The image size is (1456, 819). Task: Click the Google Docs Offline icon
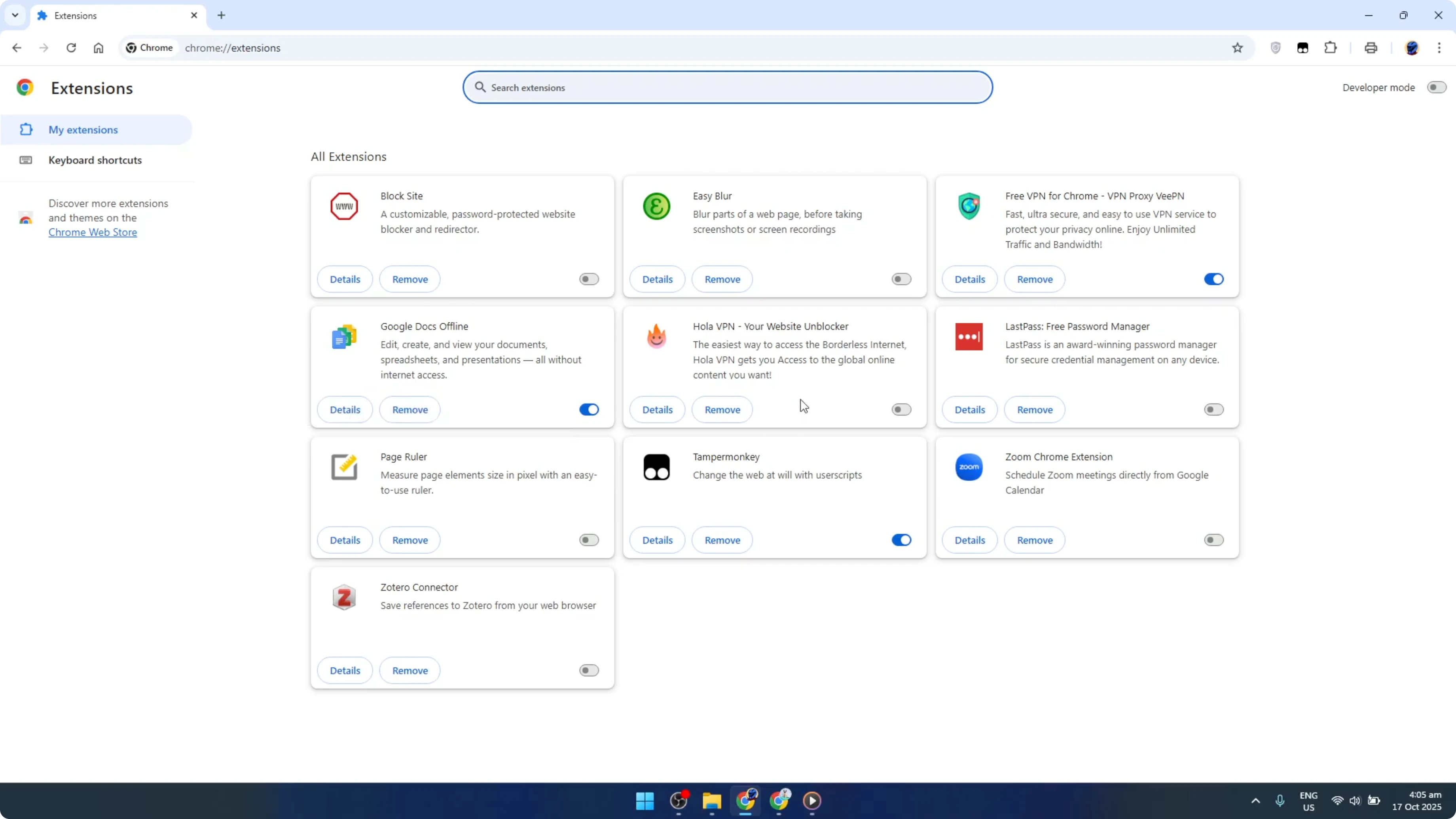point(344,337)
